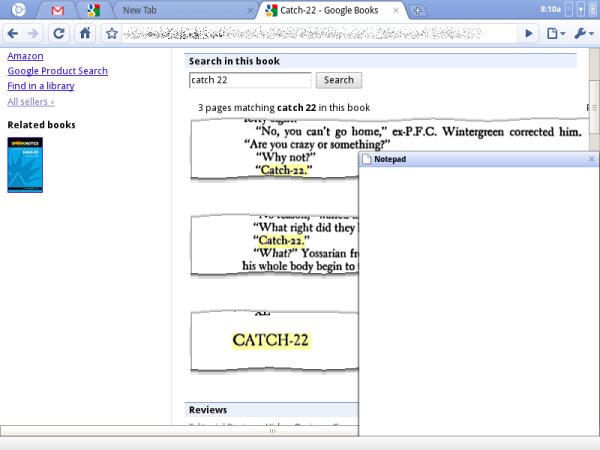Click the Reviews section heading
600x450 pixels.
click(208, 410)
